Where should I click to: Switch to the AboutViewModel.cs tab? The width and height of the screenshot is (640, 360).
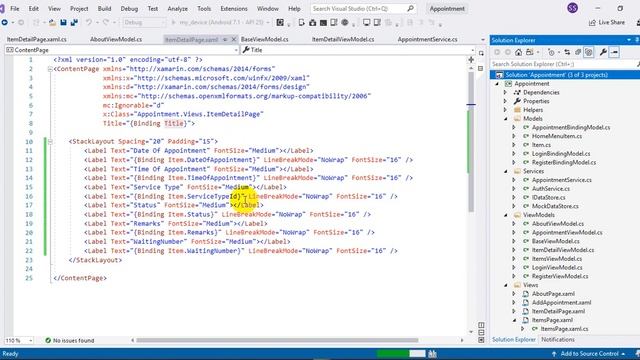click(x=116, y=40)
